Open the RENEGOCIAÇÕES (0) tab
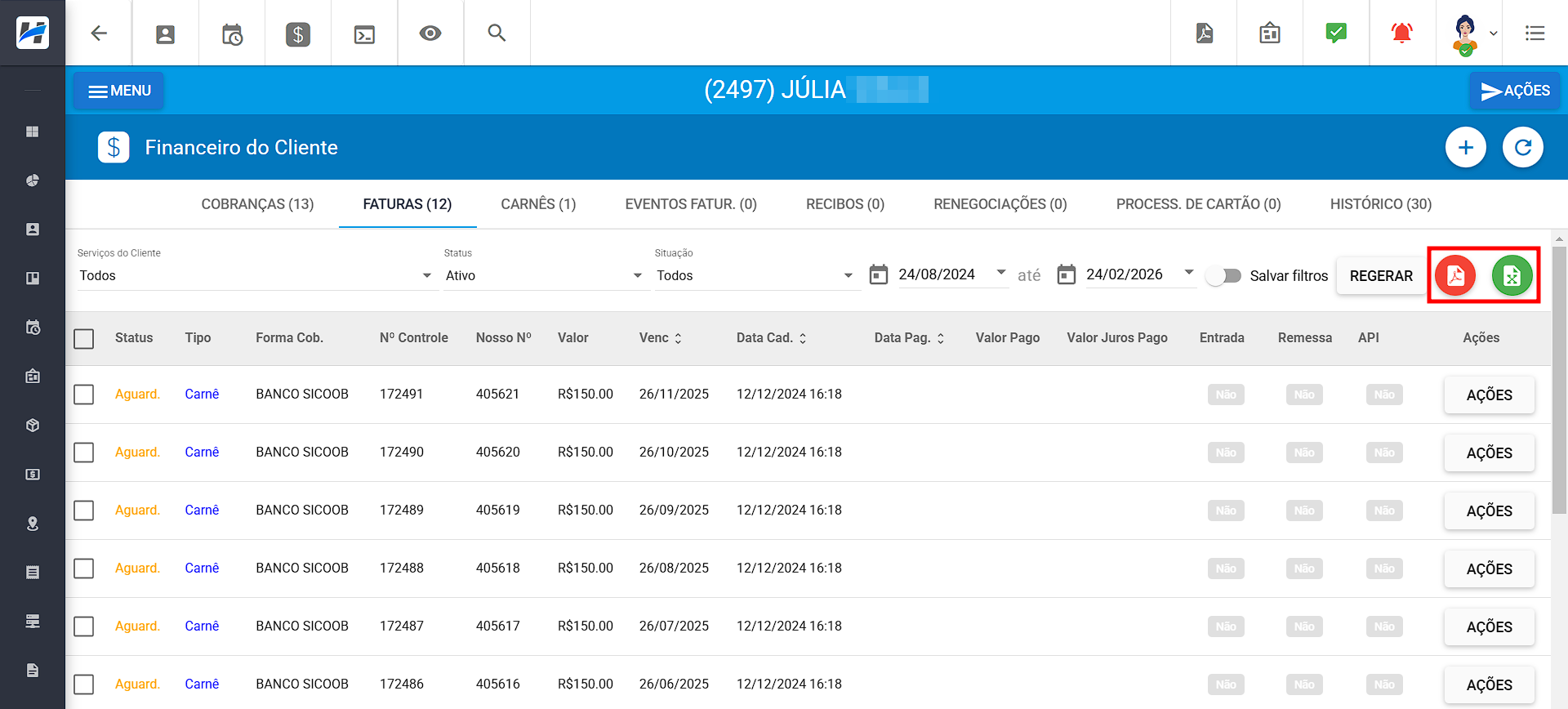The image size is (1568, 709). pyautogui.click(x=1000, y=204)
